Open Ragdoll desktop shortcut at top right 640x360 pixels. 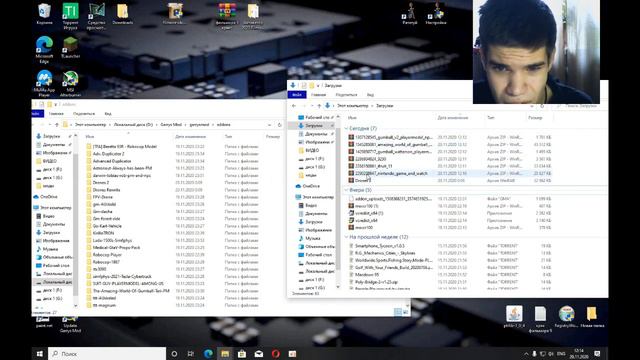[410, 14]
